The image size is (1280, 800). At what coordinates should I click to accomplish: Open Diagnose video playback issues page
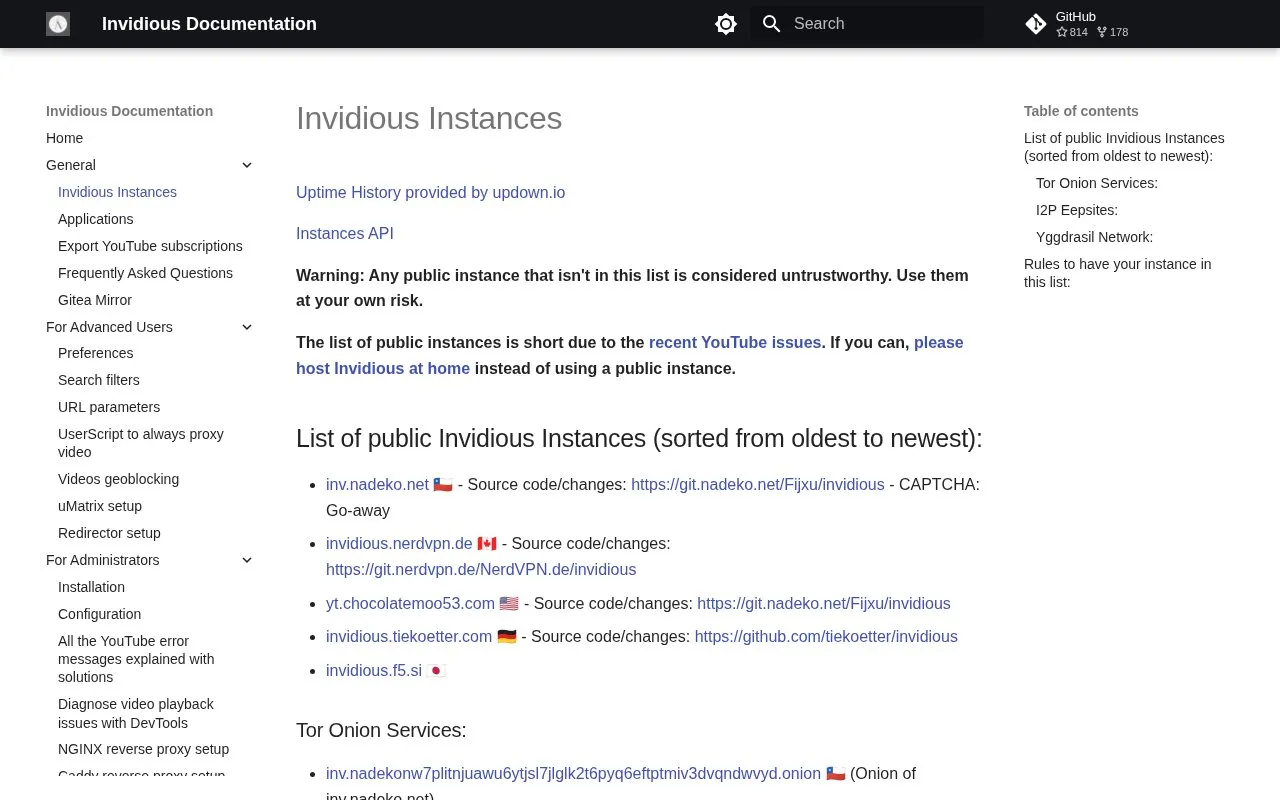coord(136,714)
